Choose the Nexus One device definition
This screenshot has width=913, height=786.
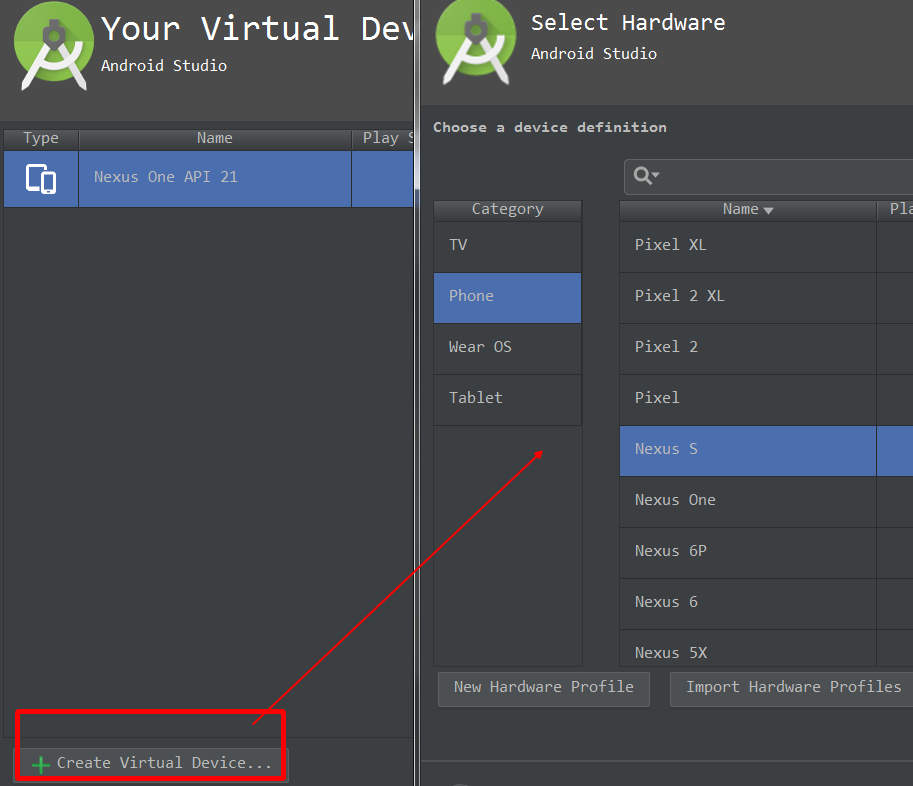pos(766,502)
